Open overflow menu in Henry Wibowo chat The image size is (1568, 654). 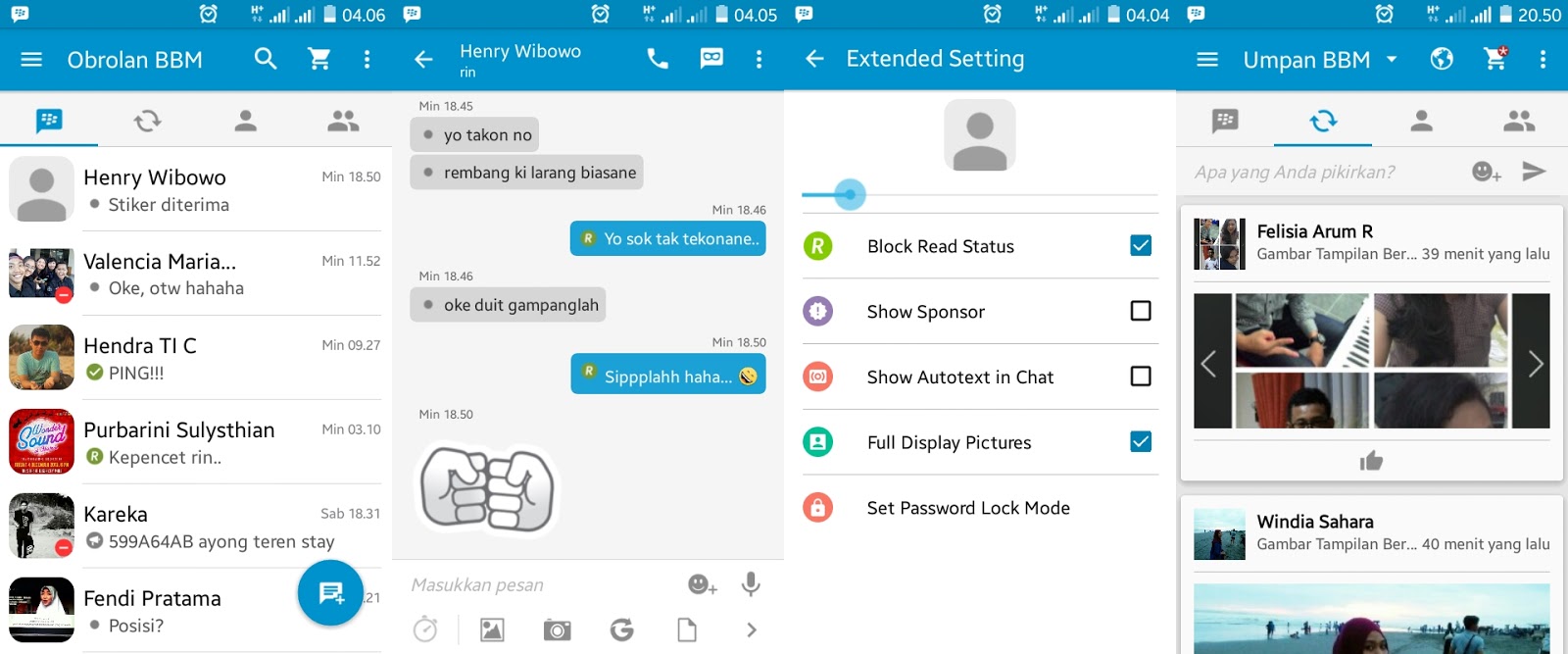click(759, 59)
